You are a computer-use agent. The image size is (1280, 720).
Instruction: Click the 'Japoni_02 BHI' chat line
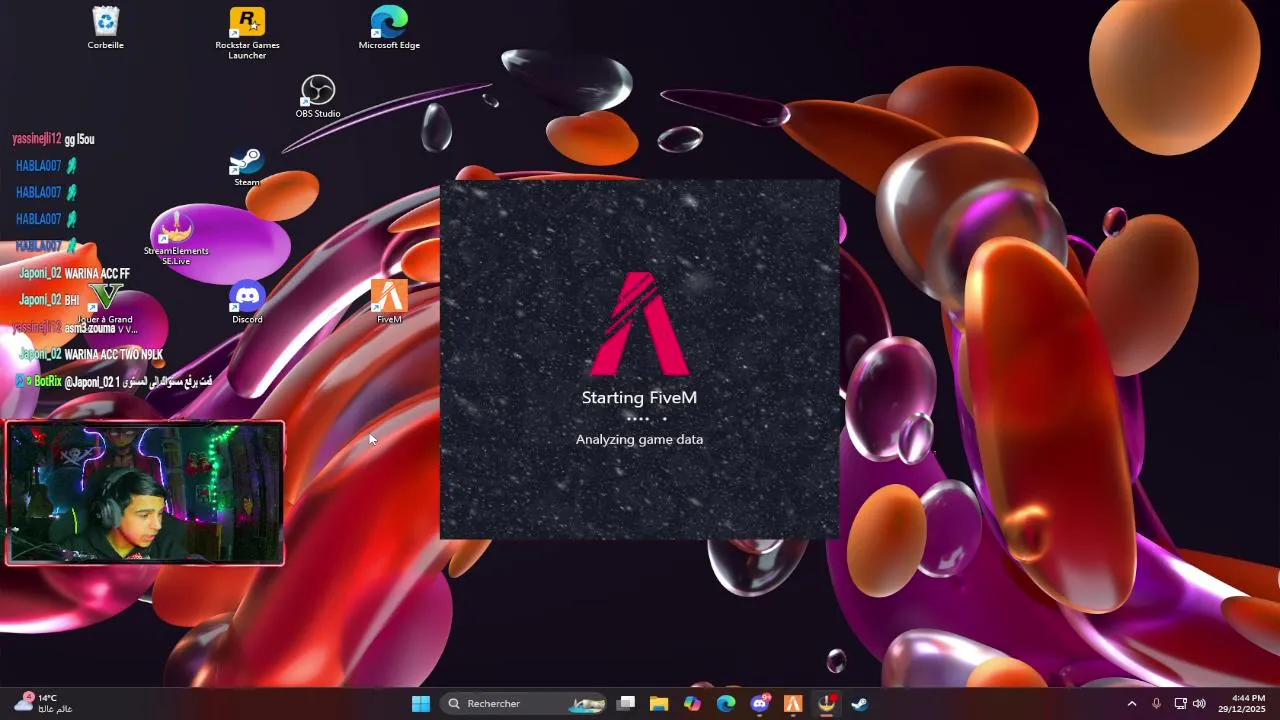pos(48,300)
